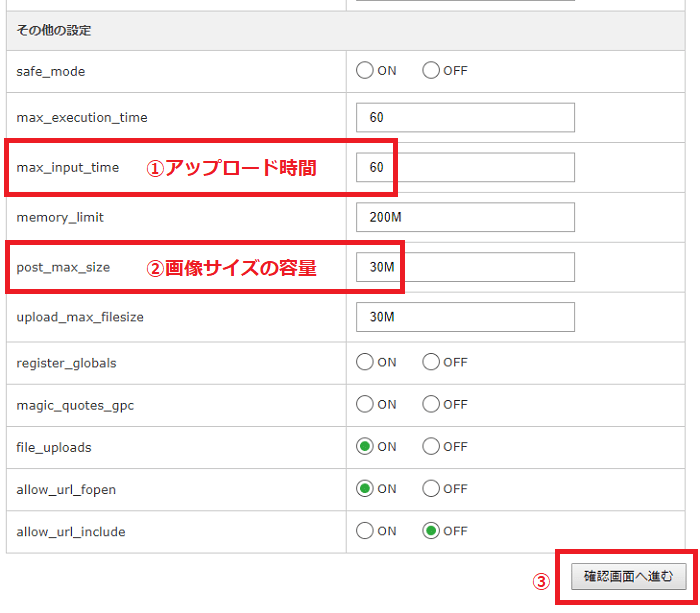Switch allow_url_include to ON
The image size is (700, 613).
point(365,531)
